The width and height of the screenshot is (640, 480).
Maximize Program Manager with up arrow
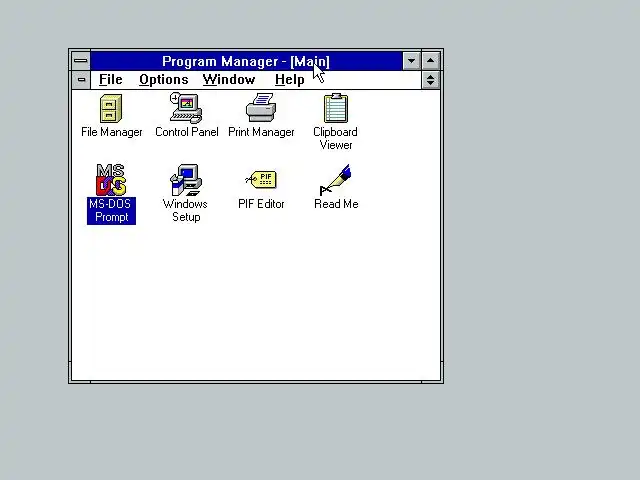pyautogui.click(x=431, y=61)
